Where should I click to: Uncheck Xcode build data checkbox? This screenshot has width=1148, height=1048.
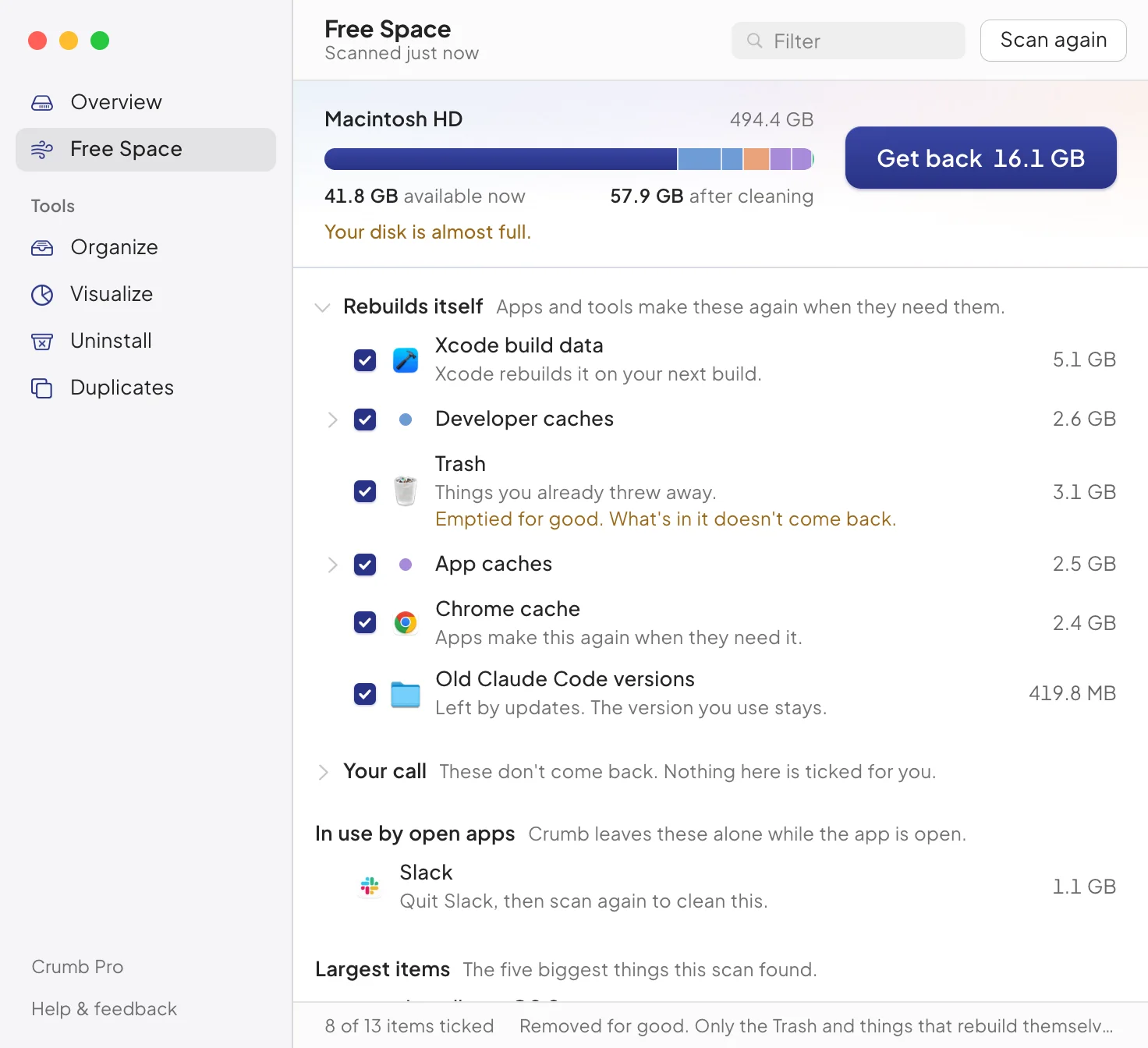[x=365, y=360]
